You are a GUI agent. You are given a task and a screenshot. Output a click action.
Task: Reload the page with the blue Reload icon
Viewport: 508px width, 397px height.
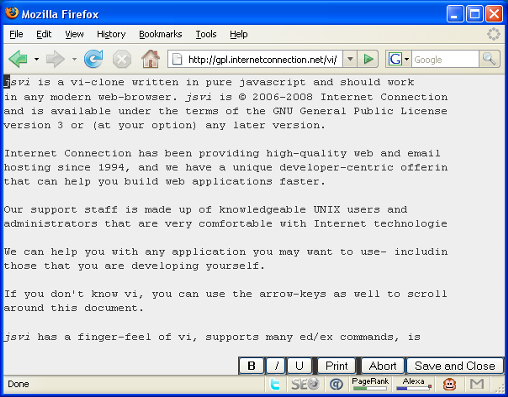click(x=94, y=59)
